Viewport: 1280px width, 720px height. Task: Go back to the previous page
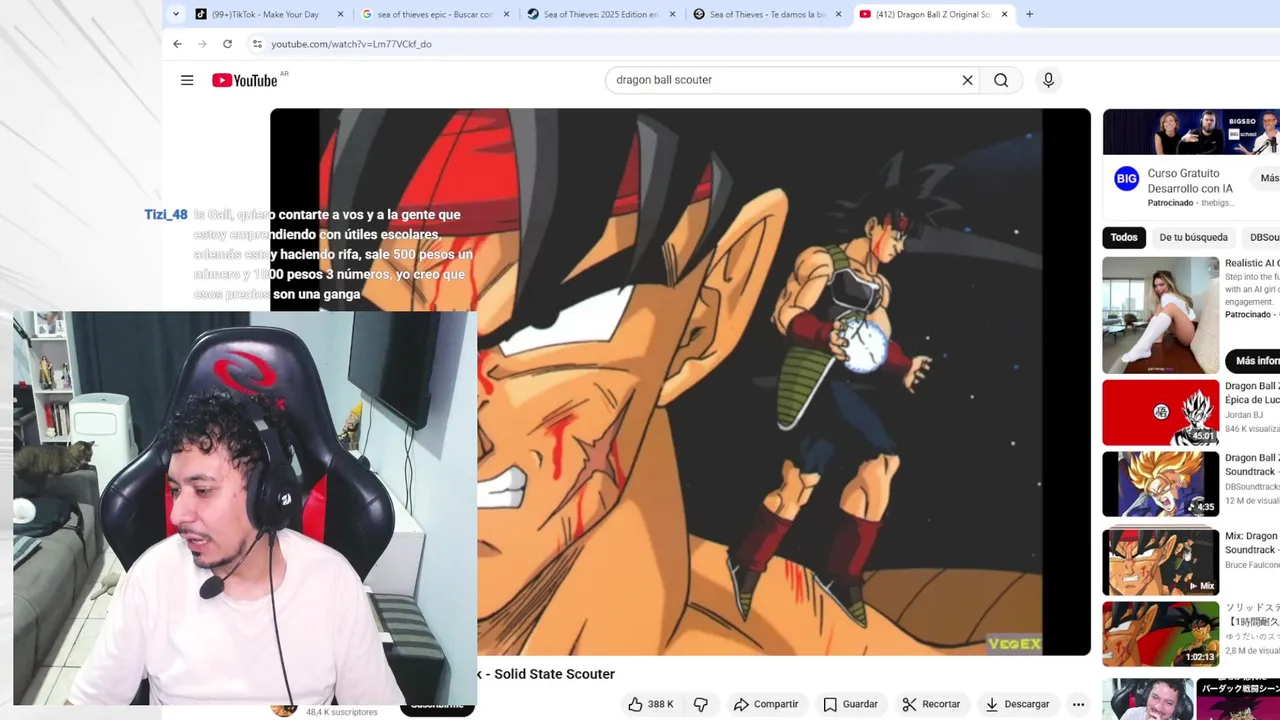[177, 44]
